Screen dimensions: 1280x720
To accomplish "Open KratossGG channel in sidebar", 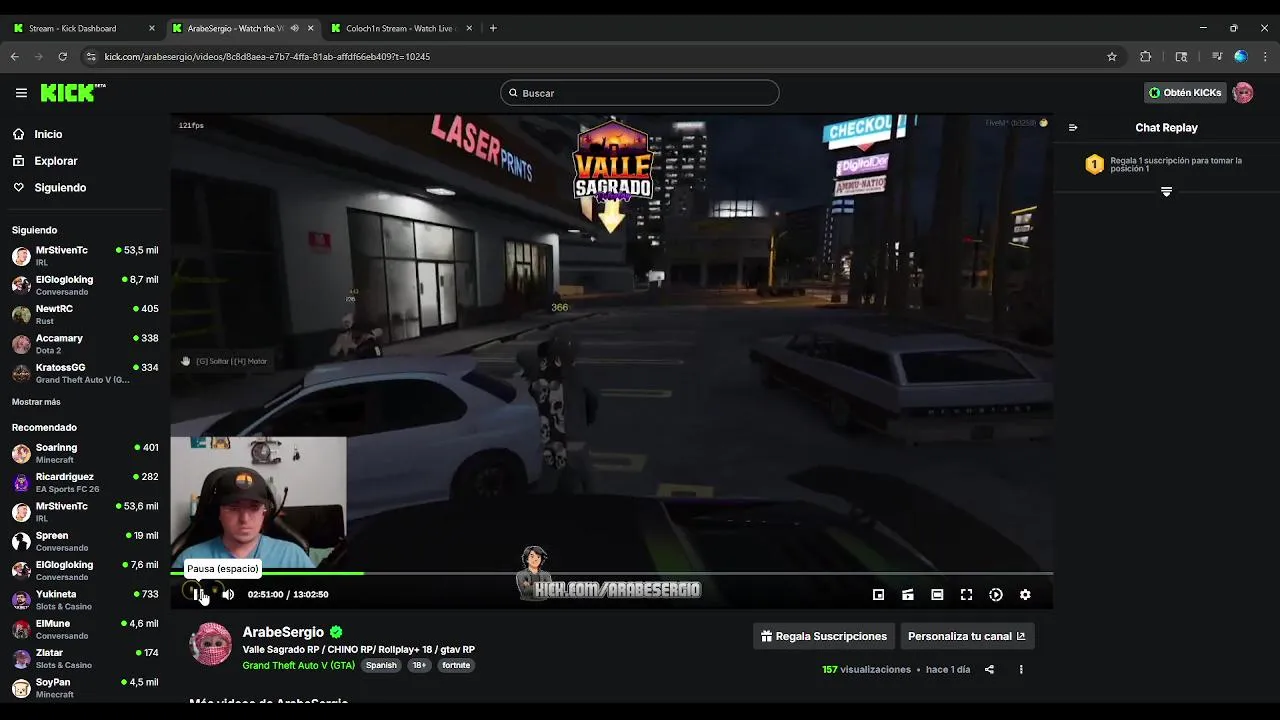I will click(x=85, y=373).
